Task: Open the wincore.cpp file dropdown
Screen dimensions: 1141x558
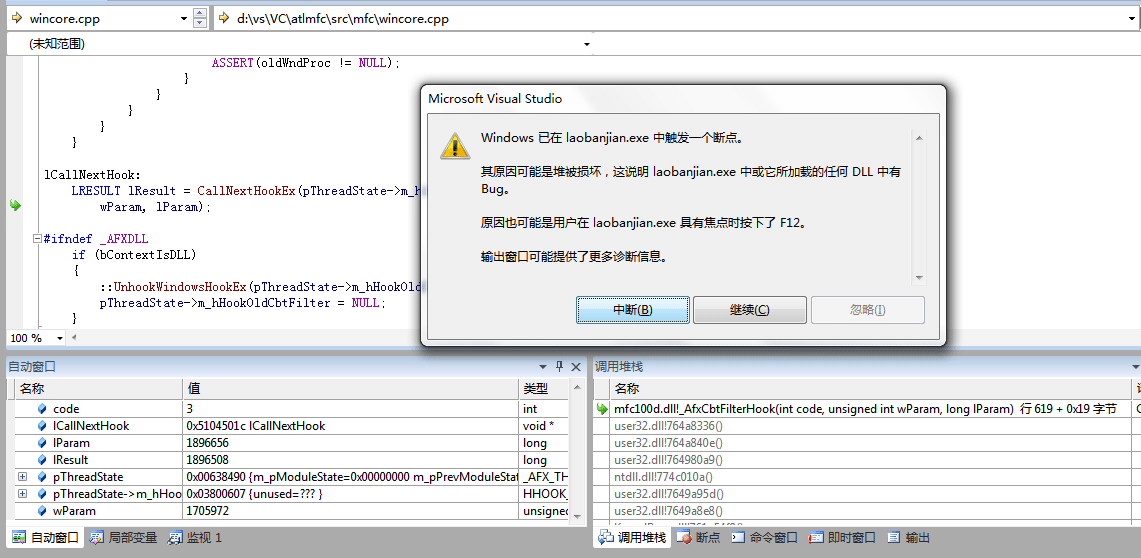Action: [x=183, y=19]
